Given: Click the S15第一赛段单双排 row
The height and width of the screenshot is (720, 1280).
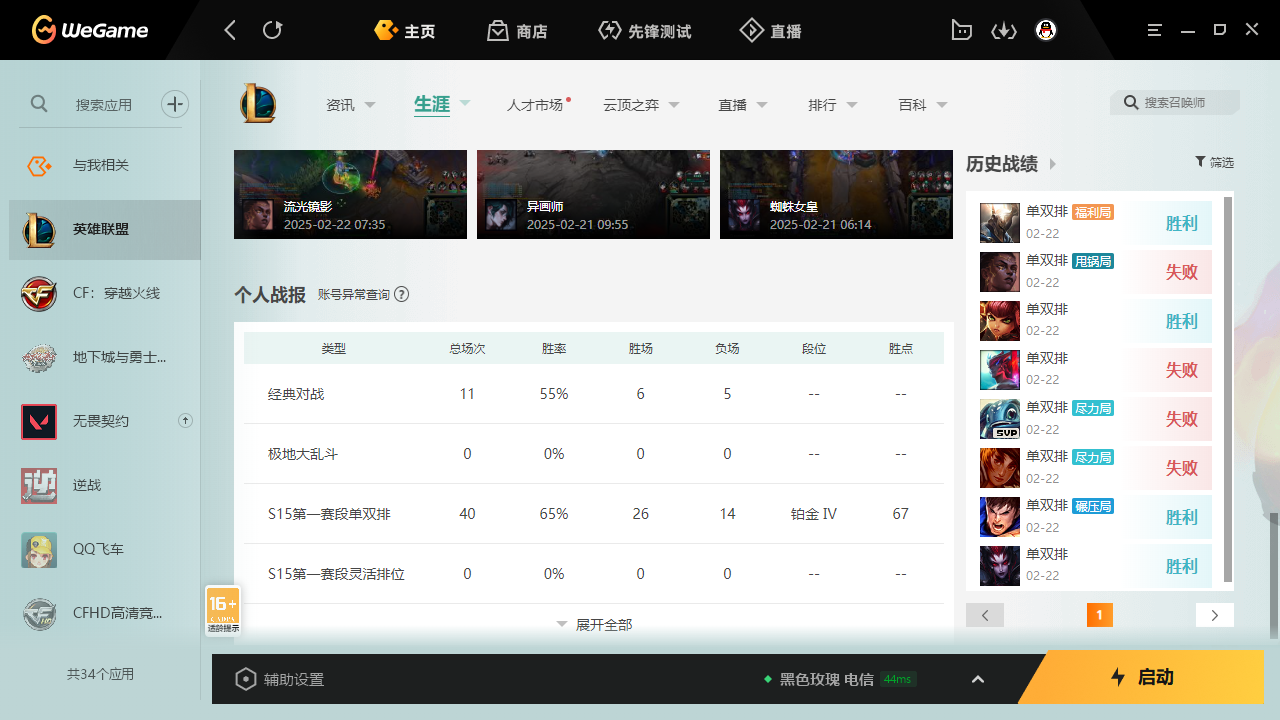Looking at the screenshot, I should click(x=594, y=514).
